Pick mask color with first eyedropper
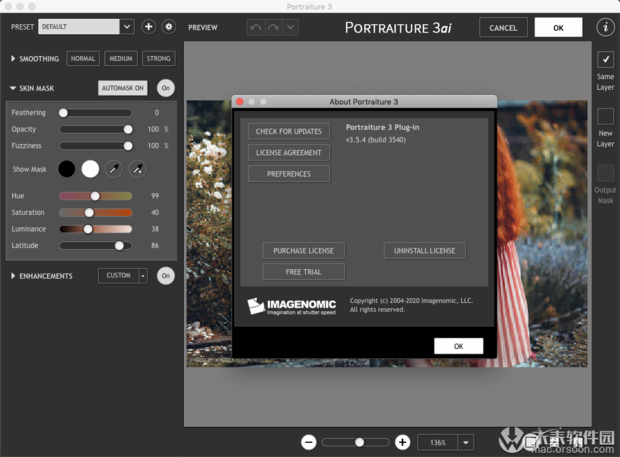 [114, 169]
